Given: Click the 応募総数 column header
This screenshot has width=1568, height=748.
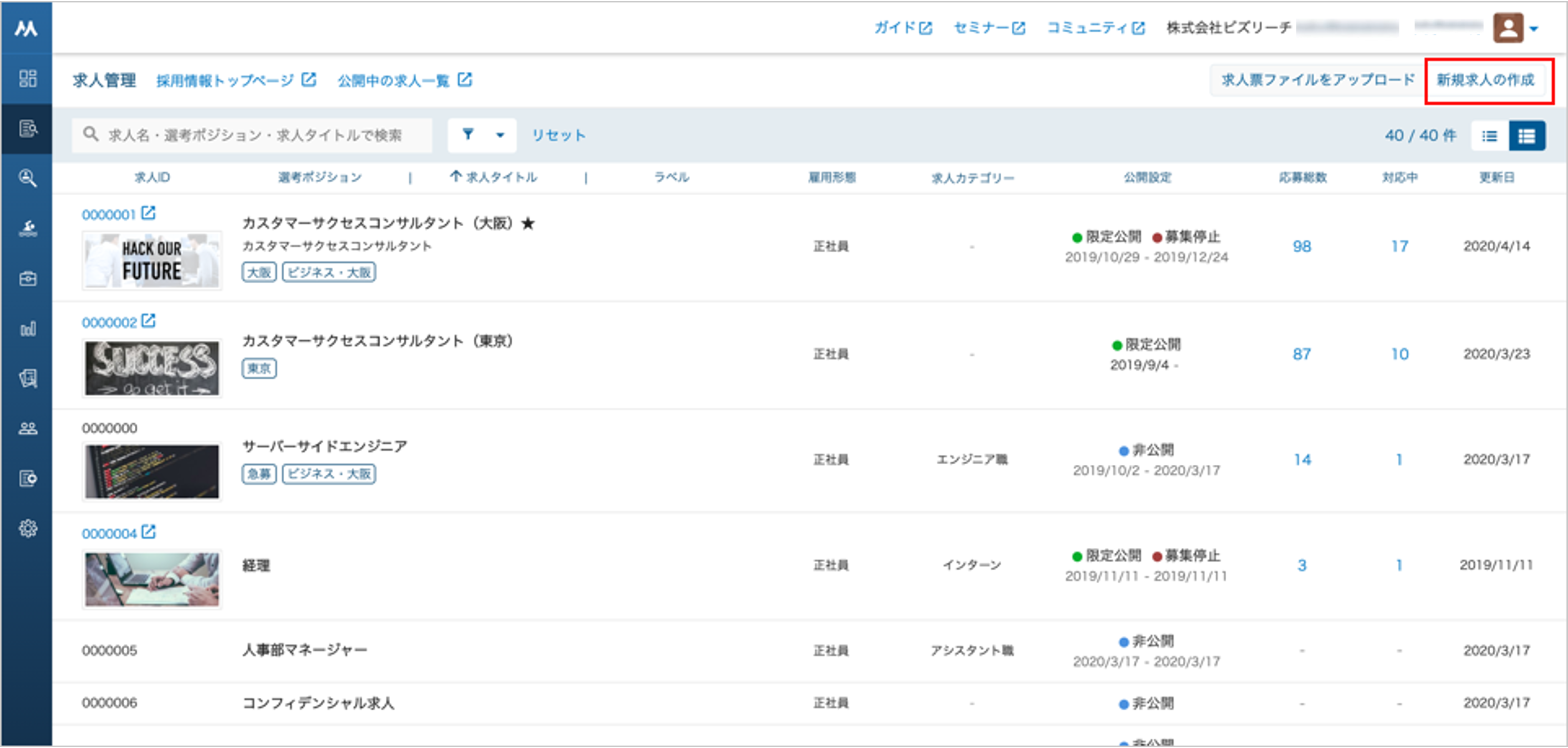Looking at the screenshot, I should (1303, 177).
